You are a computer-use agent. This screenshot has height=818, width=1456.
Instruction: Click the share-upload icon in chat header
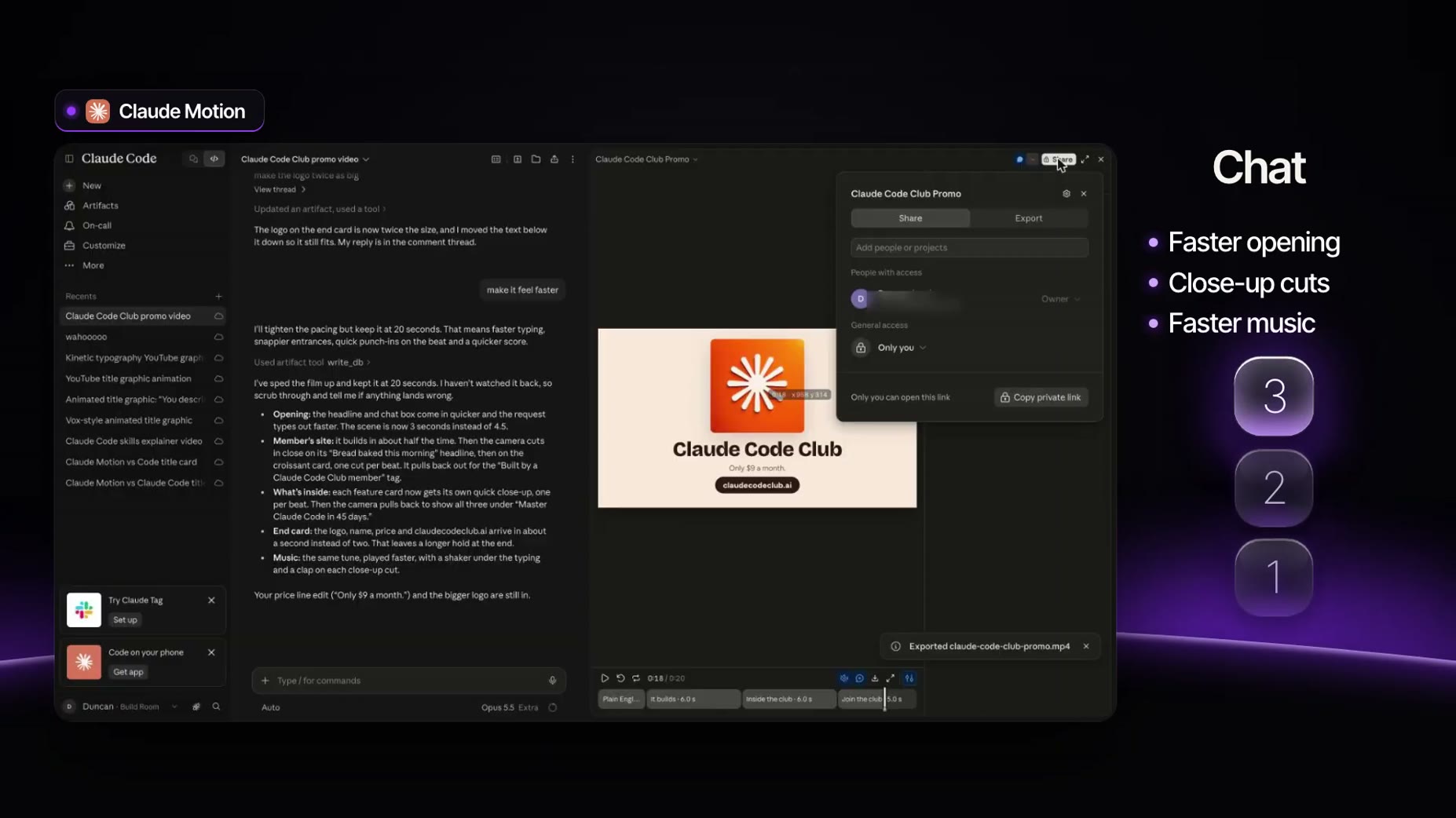[x=554, y=159]
